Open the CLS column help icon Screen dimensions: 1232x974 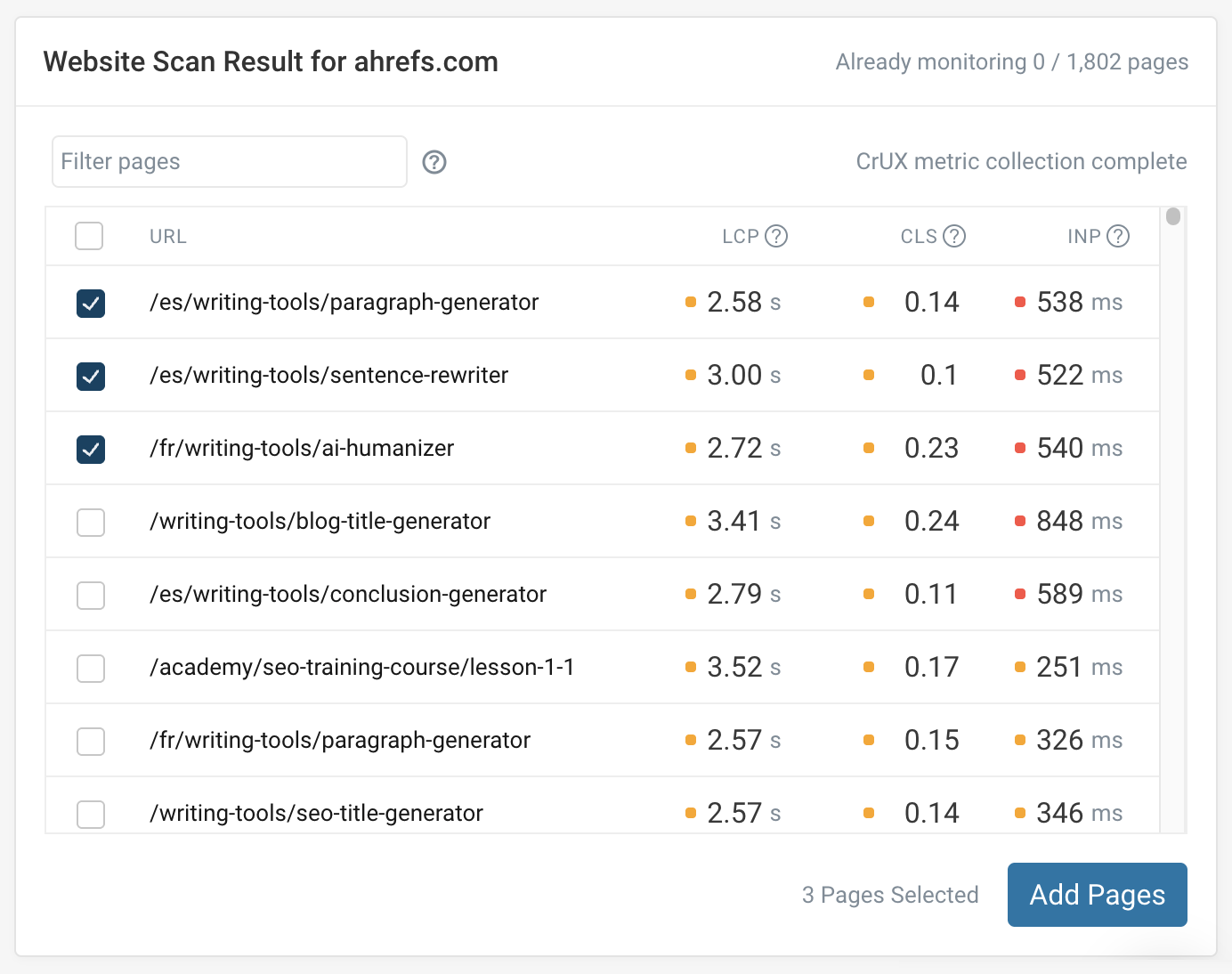click(x=954, y=236)
